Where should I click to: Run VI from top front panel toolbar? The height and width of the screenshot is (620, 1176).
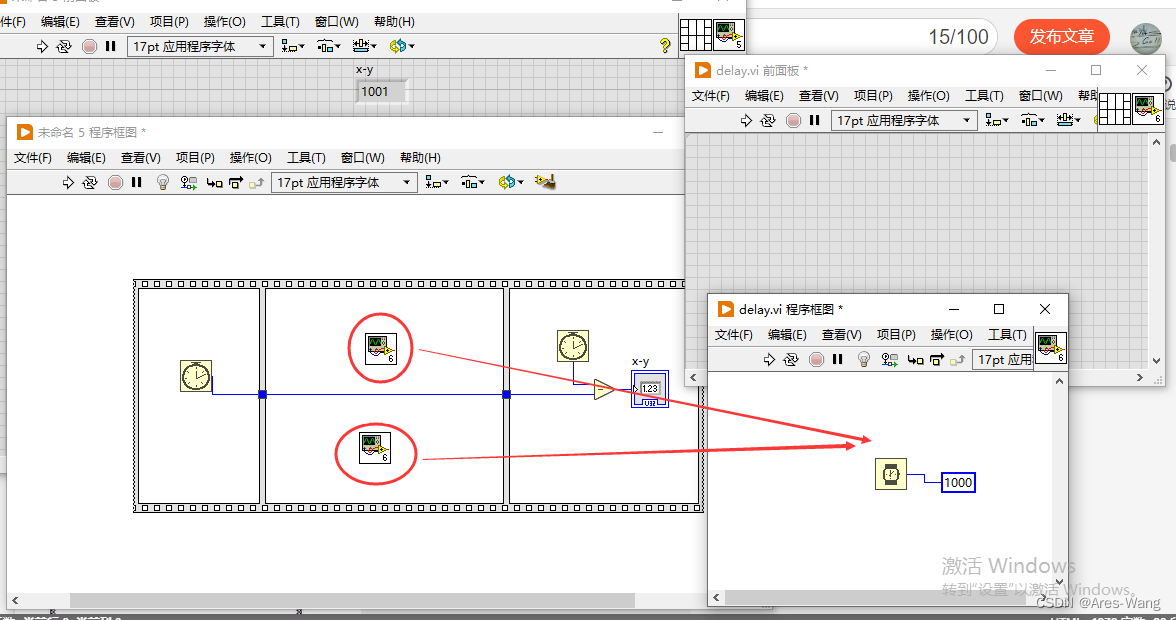point(42,46)
